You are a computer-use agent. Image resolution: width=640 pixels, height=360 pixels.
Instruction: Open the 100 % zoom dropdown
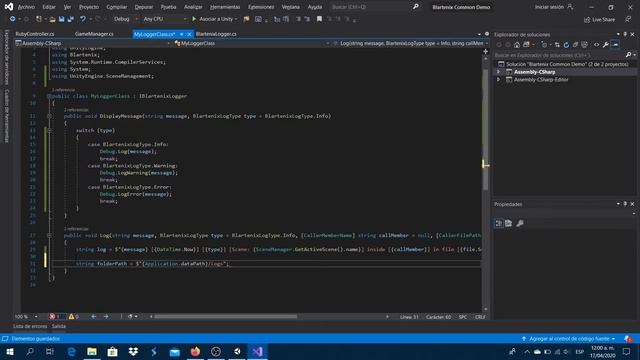pos(26,316)
